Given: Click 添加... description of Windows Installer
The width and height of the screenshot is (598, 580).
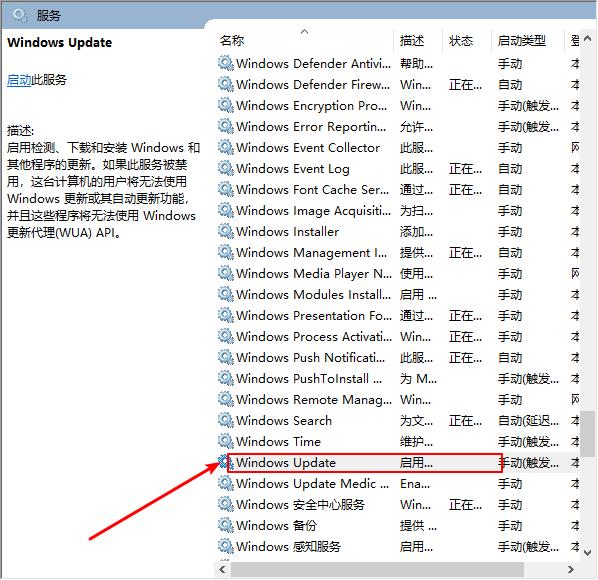Looking at the screenshot, I should pos(416,231).
